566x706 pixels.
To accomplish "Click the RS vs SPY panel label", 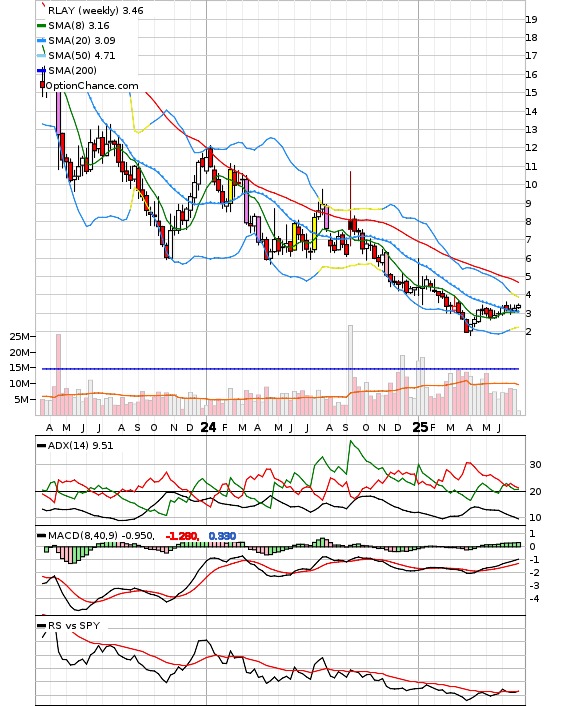I will click(74, 626).
